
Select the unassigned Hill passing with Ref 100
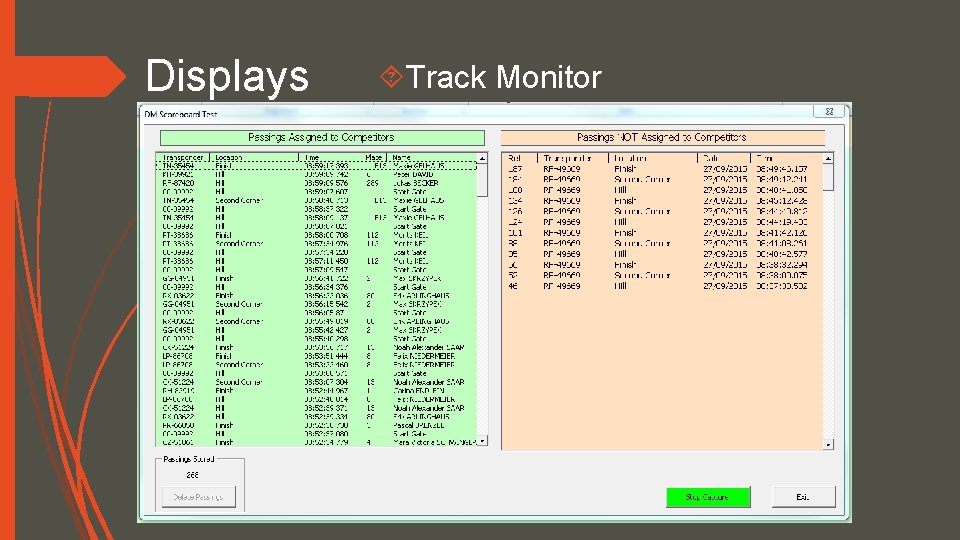click(662, 190)
